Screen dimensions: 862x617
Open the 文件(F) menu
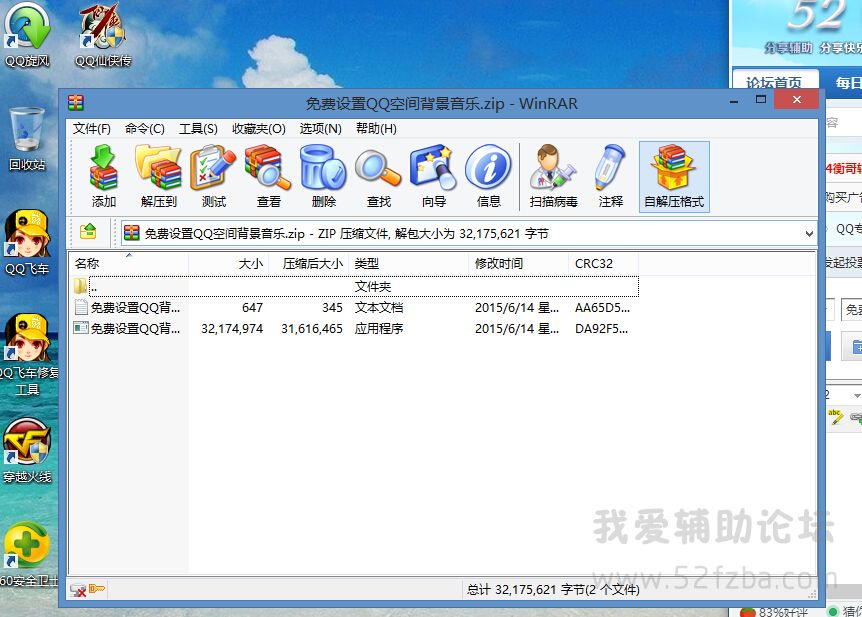click(x=92, y=129)
